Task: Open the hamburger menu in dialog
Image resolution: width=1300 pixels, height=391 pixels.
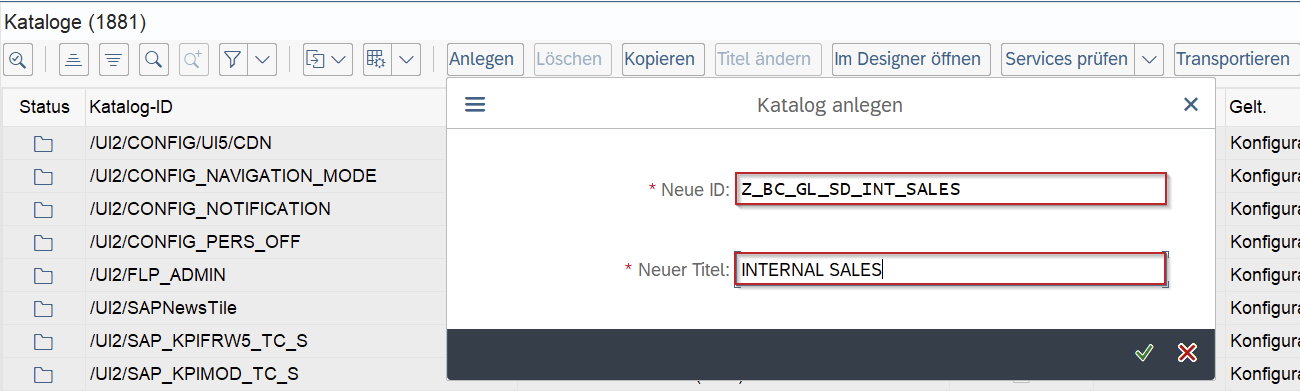Action: [475, 105]
